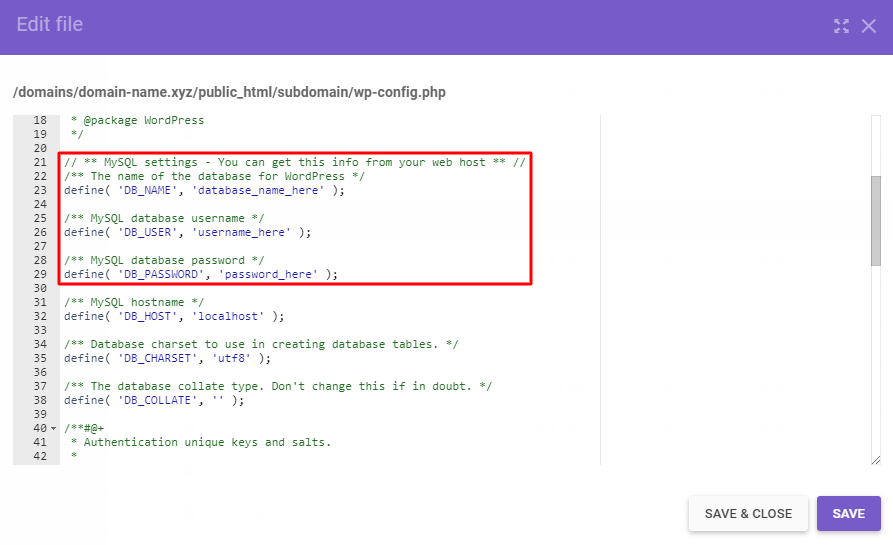This screenshot has width=893, height=545.
Task: Click the '/**#@+' text on line 40
Action: [x=84, y=428]
